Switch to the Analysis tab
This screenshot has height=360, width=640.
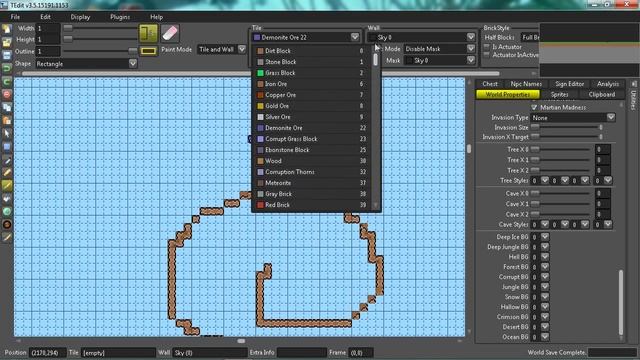pyautogui.click(x=608, y=84)
